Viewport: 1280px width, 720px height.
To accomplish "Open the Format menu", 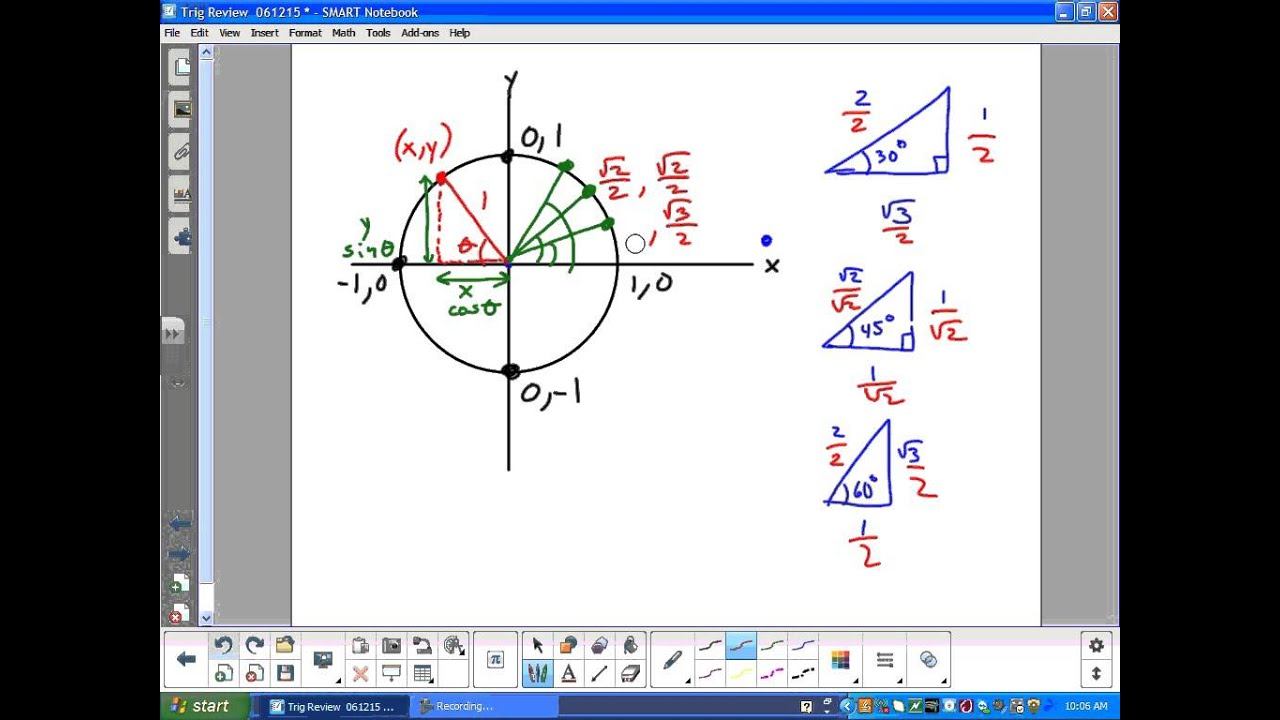I will click(305, 33).
